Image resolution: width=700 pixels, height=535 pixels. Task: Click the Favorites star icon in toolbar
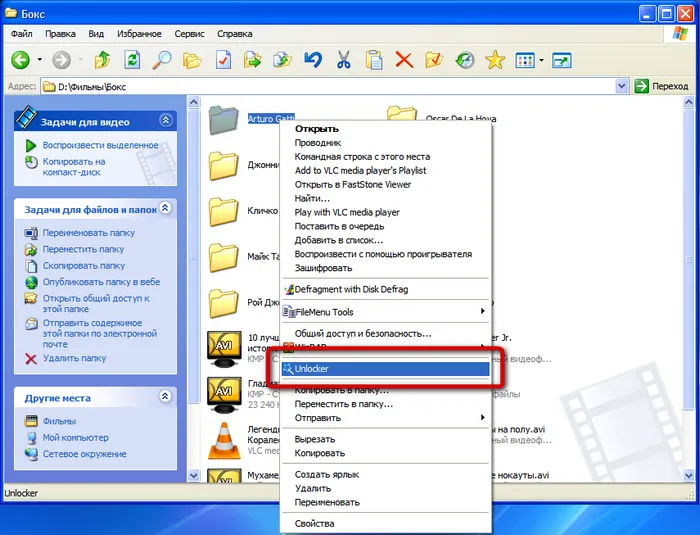pos(494,60)
